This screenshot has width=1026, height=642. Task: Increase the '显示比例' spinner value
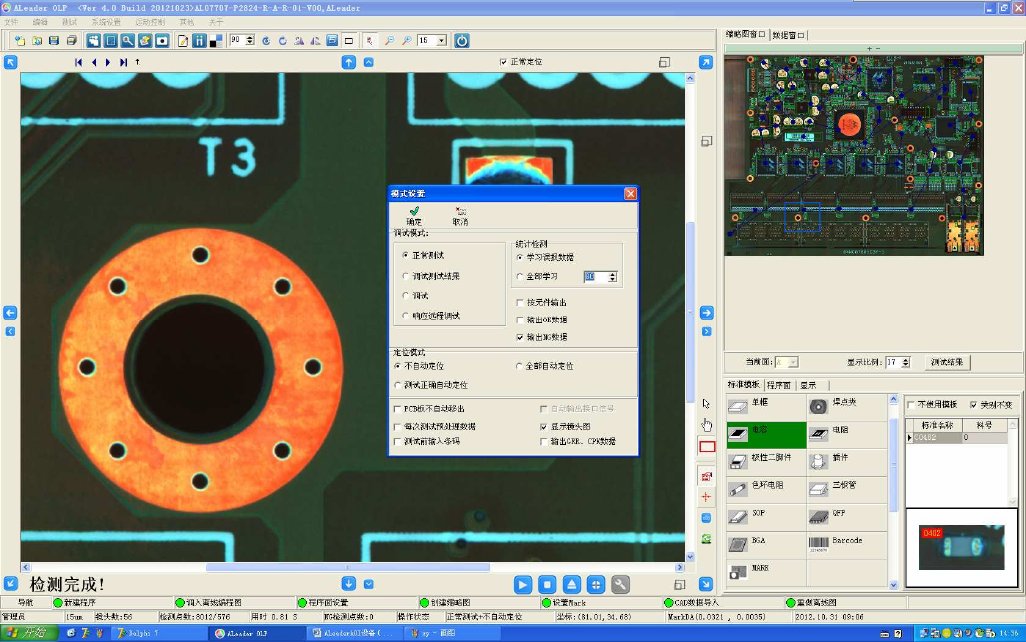906,359
